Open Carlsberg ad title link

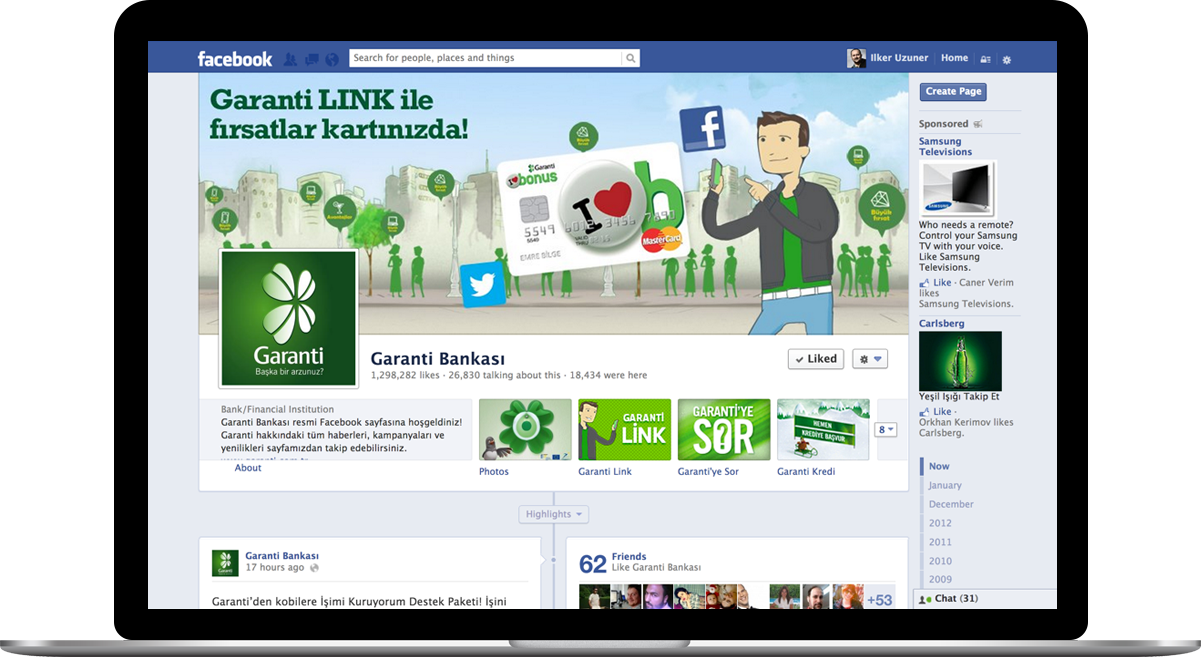tap(940, 324)
